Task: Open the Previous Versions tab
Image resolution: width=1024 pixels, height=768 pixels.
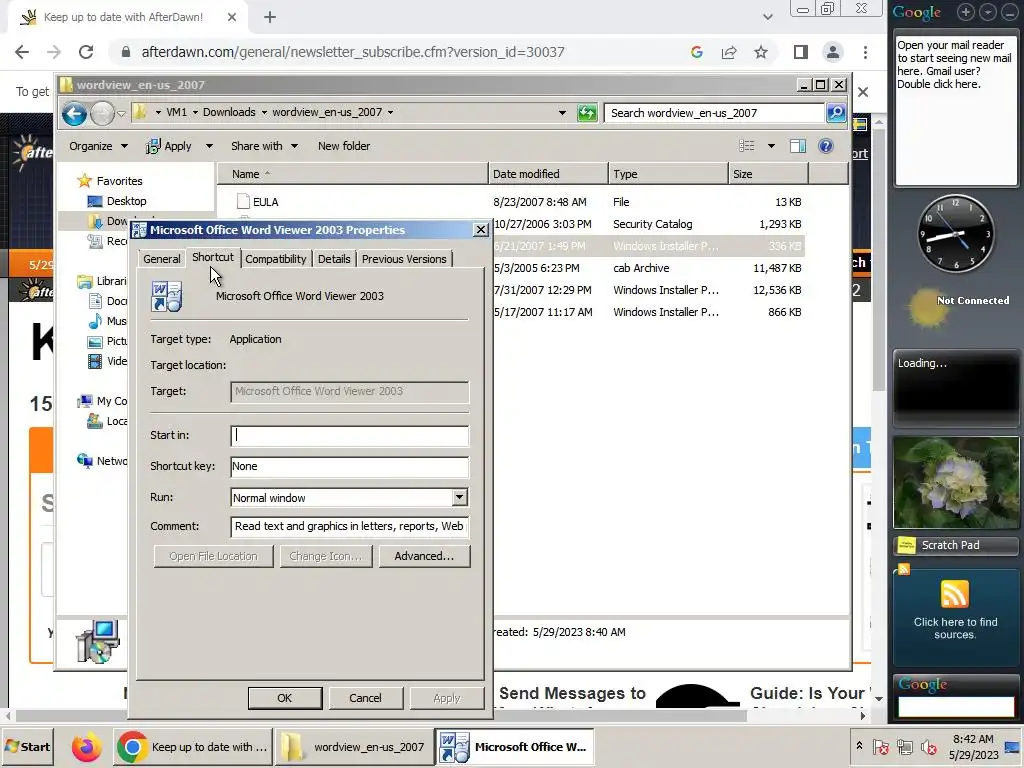Action: [404, 259]
